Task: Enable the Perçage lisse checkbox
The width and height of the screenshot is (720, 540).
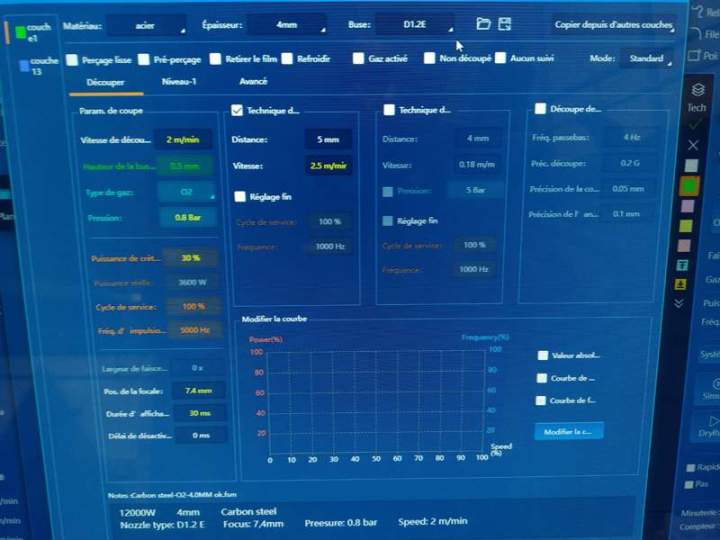Action: point(72,60)
